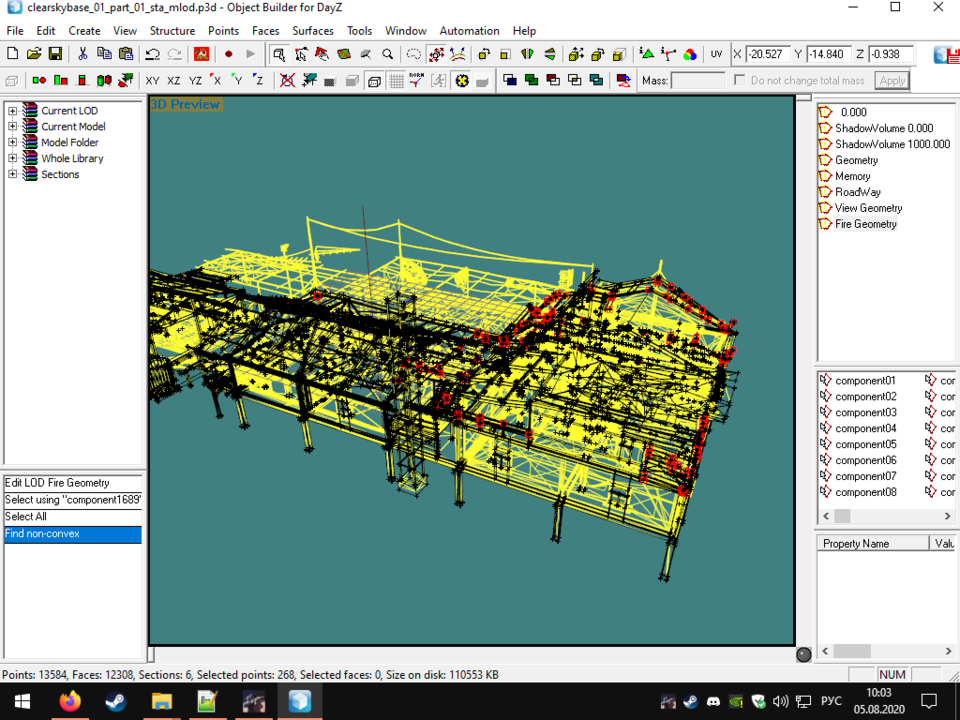Screen dimensions: 960x720
Task: Click the RGB color circles icon
Action: click(690, 54)
